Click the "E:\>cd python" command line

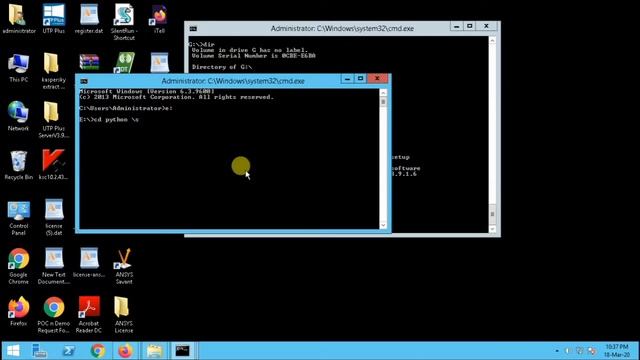[109, 120]
